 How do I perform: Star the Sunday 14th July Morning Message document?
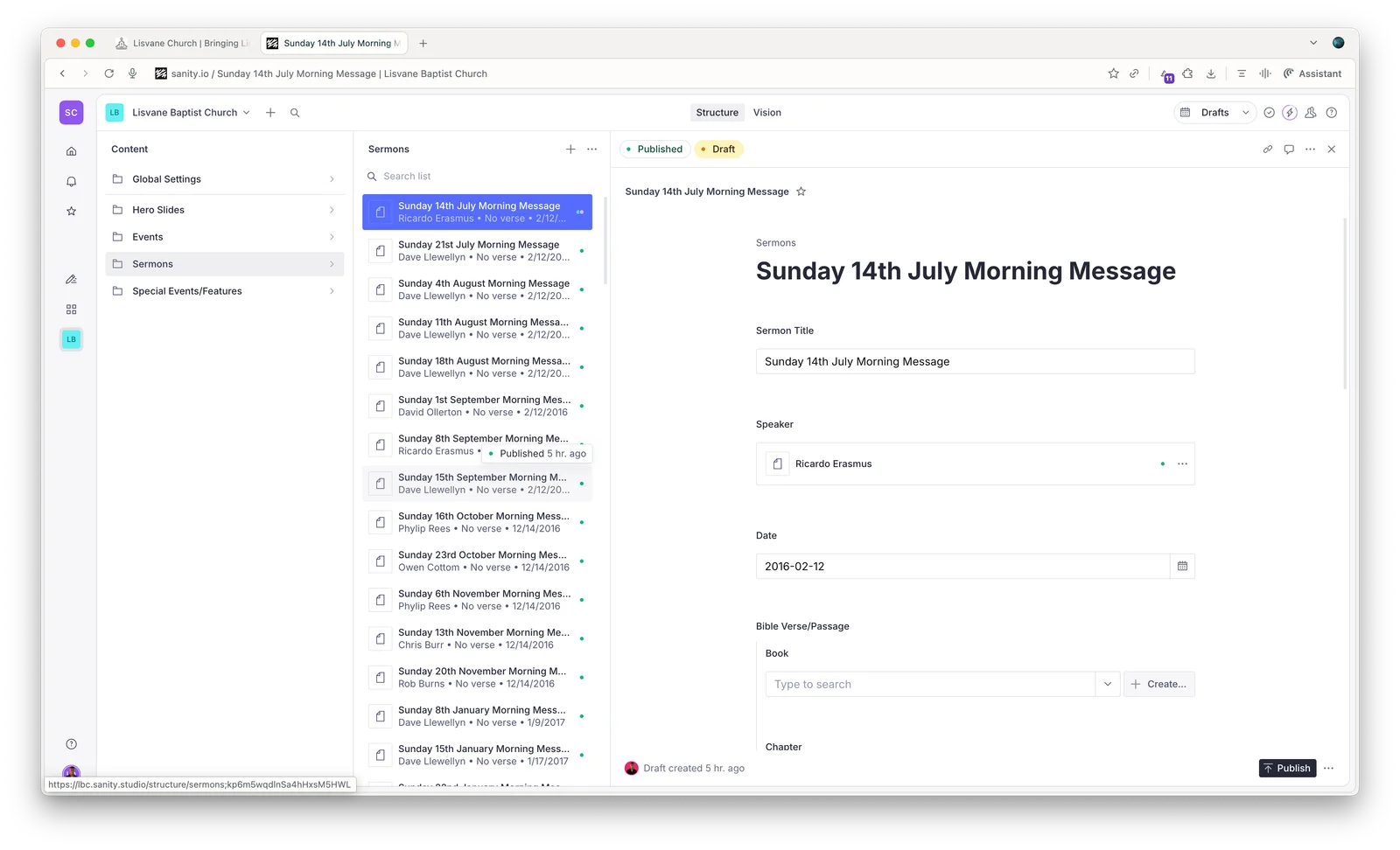[x=801, y=191]
